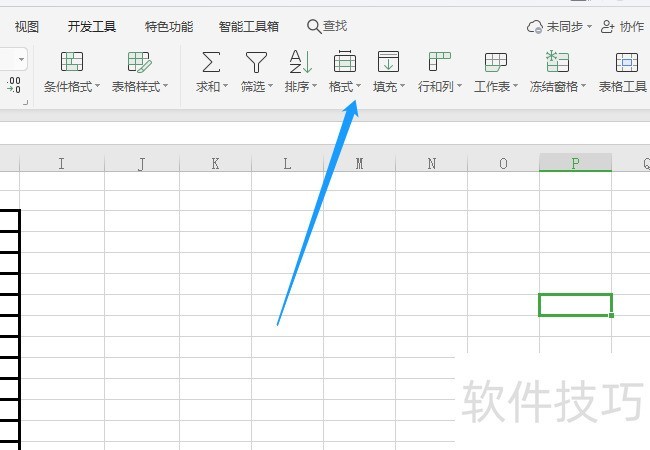Image resolution: width=650 pixels, height=450 pixels.
Task: Select column header N
Action: [x=432, y=163]
